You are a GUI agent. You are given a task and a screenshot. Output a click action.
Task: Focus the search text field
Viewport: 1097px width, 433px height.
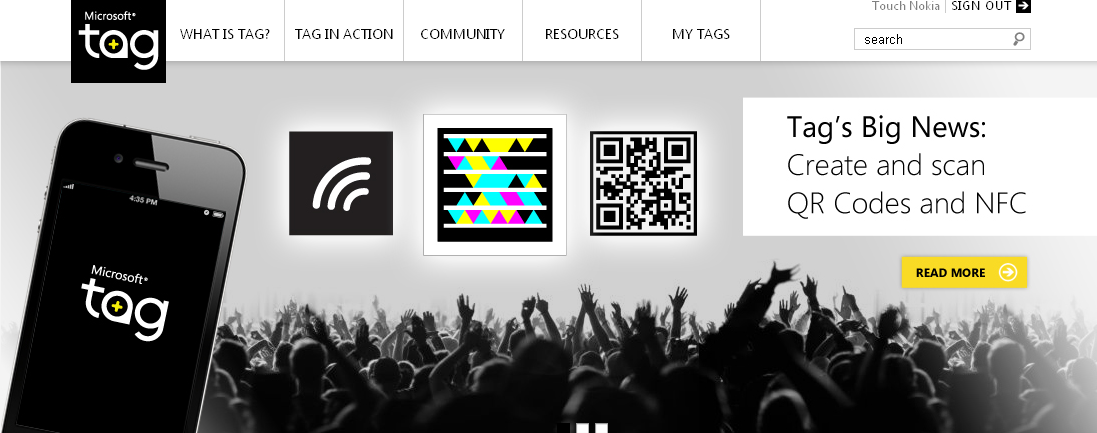934,39
